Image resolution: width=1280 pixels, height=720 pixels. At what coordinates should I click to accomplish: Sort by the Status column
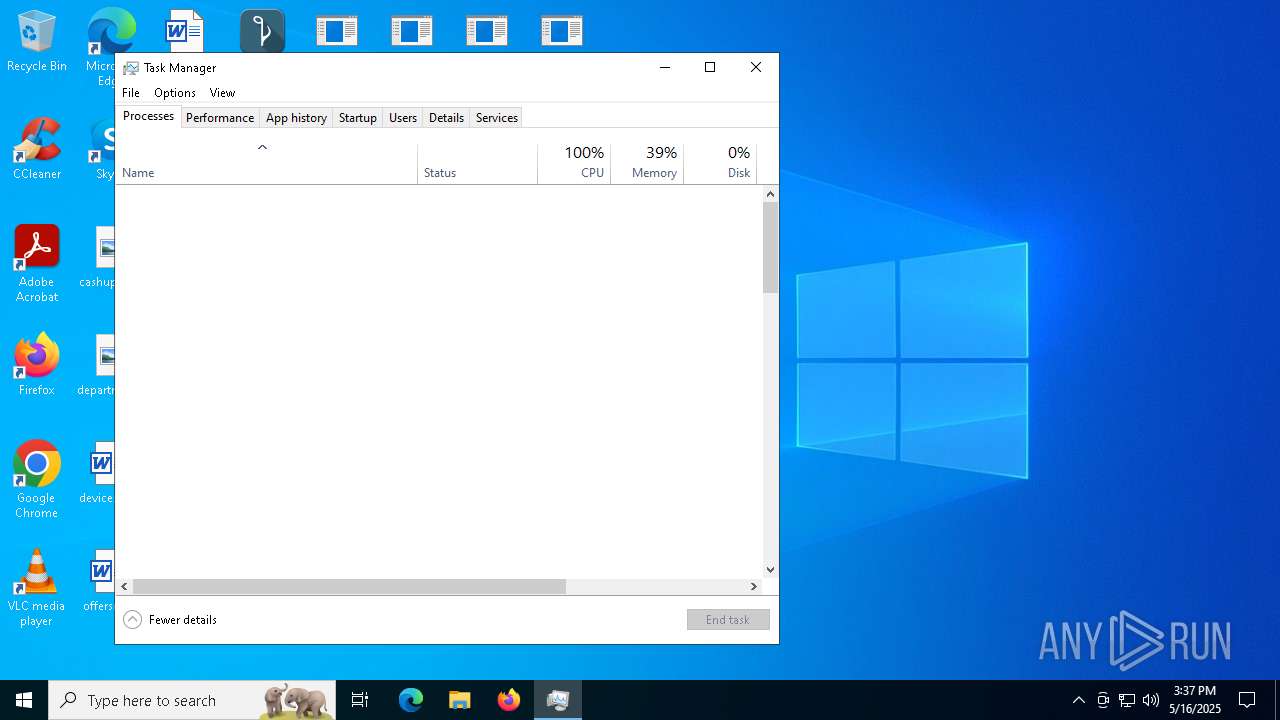tap(478, 163)
